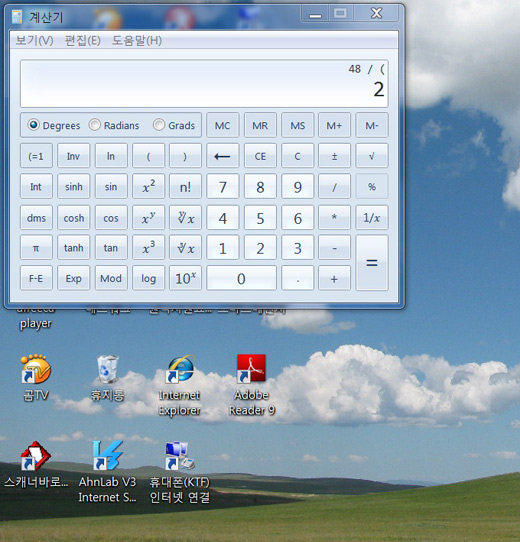Toggle the Inv inverse functions button
This screenshot has height=542, width=520.
tap(73, 156)
